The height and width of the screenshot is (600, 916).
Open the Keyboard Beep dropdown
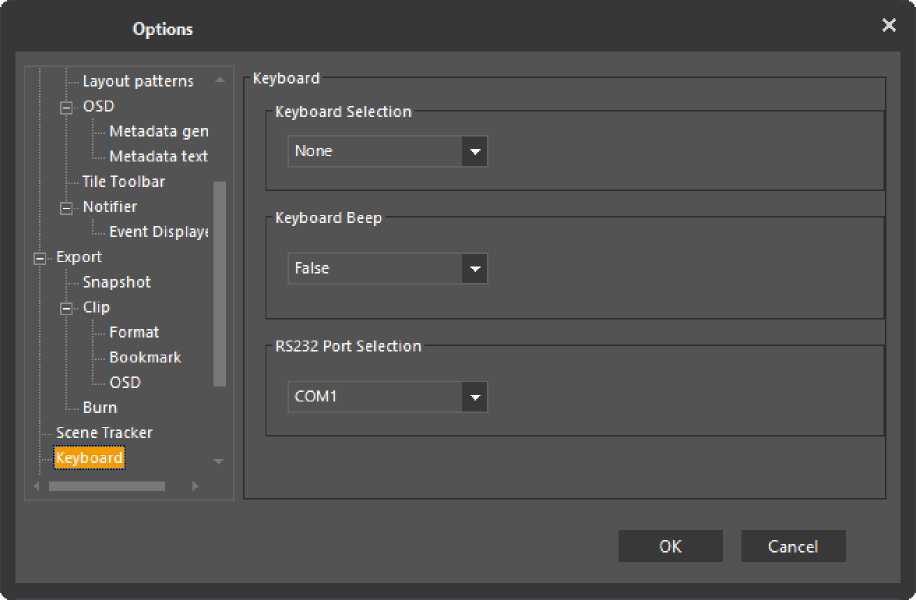[474, 269]
